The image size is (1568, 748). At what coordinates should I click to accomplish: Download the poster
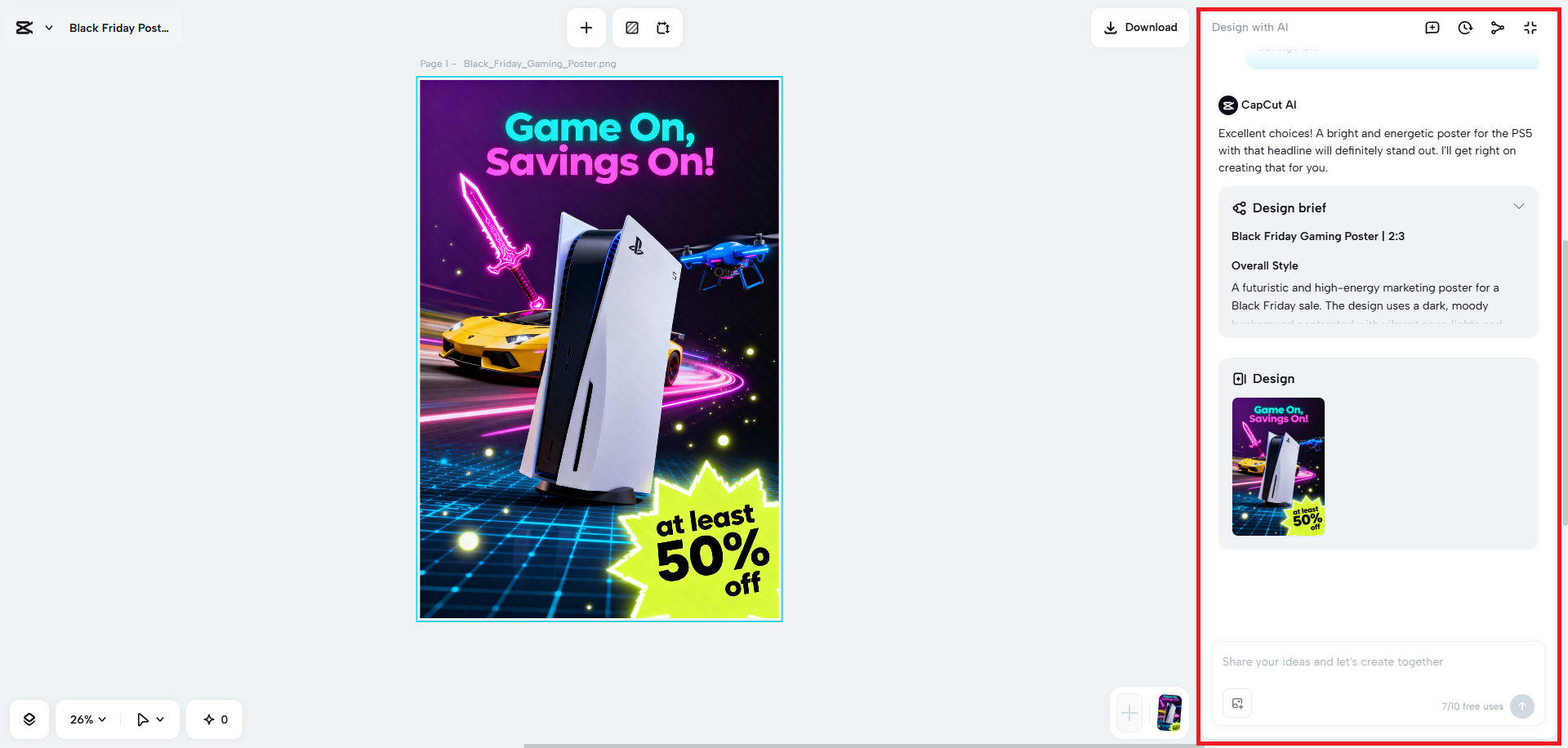(1140, 28)
